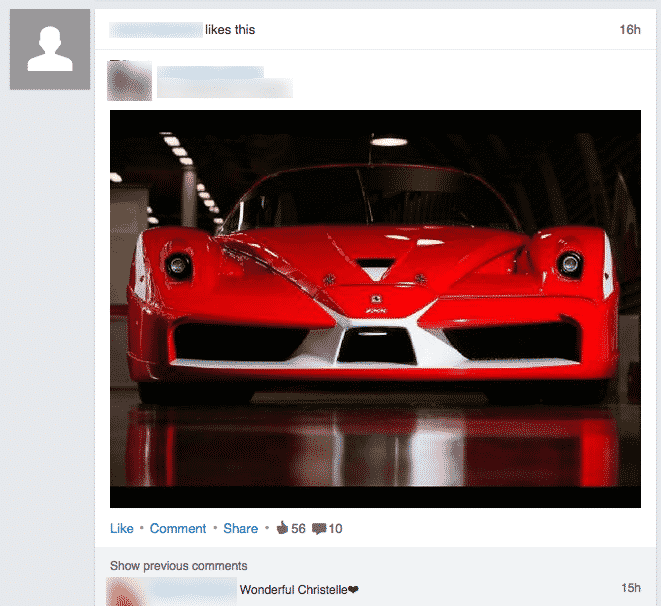This screenshot has width=661, height=606.
Task: Click the "Wonderful Christelle" comment text
Action: point(298,590)
